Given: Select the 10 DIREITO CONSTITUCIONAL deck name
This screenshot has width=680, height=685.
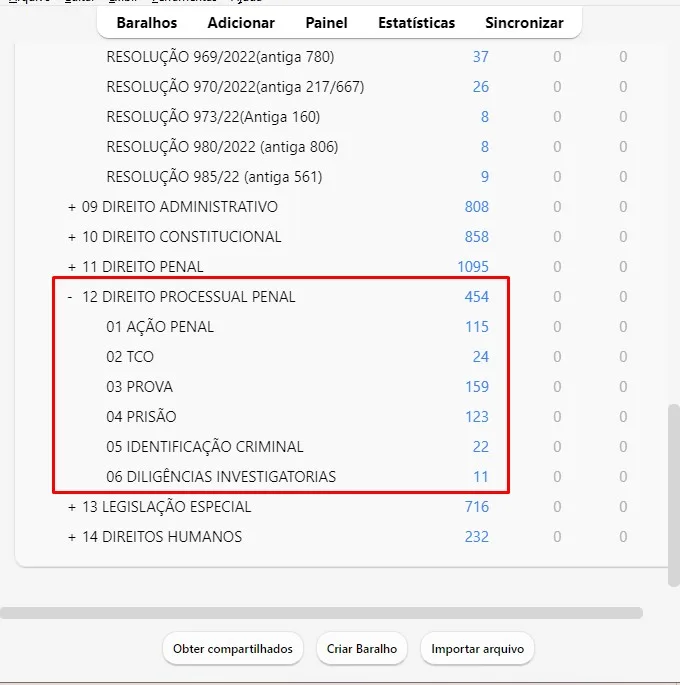Looking at the screenshot, I should tap(181, 237).
